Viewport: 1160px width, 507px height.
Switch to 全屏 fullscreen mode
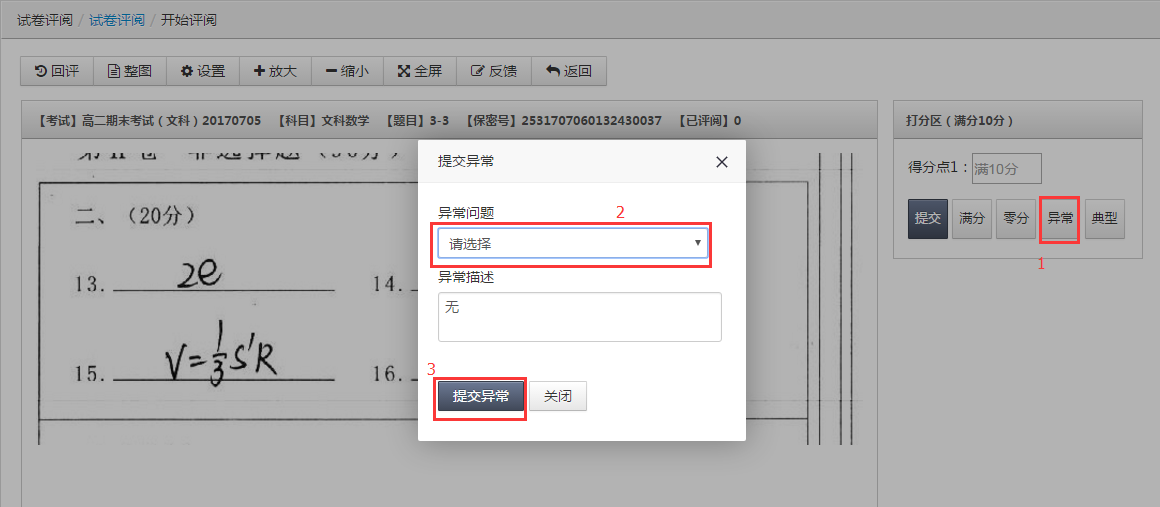(x=420, y=72)
